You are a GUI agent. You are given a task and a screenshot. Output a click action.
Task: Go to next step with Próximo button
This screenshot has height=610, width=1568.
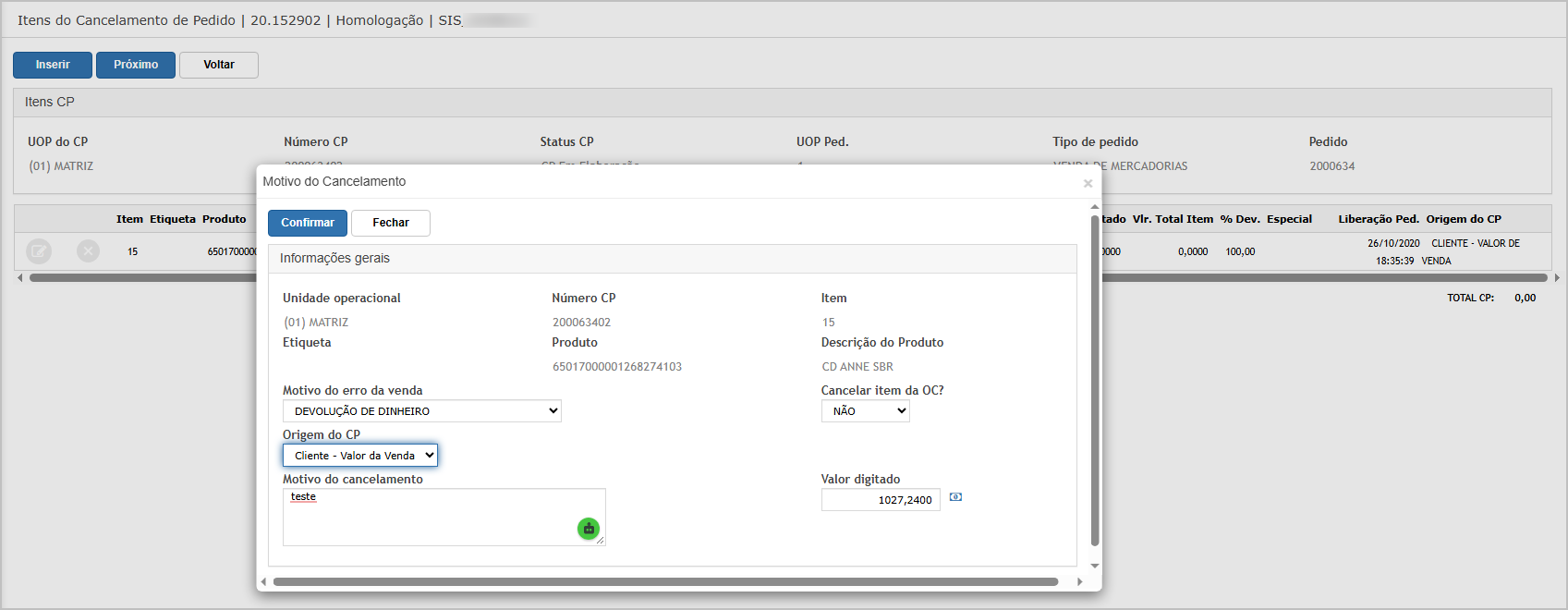[136, 65]
